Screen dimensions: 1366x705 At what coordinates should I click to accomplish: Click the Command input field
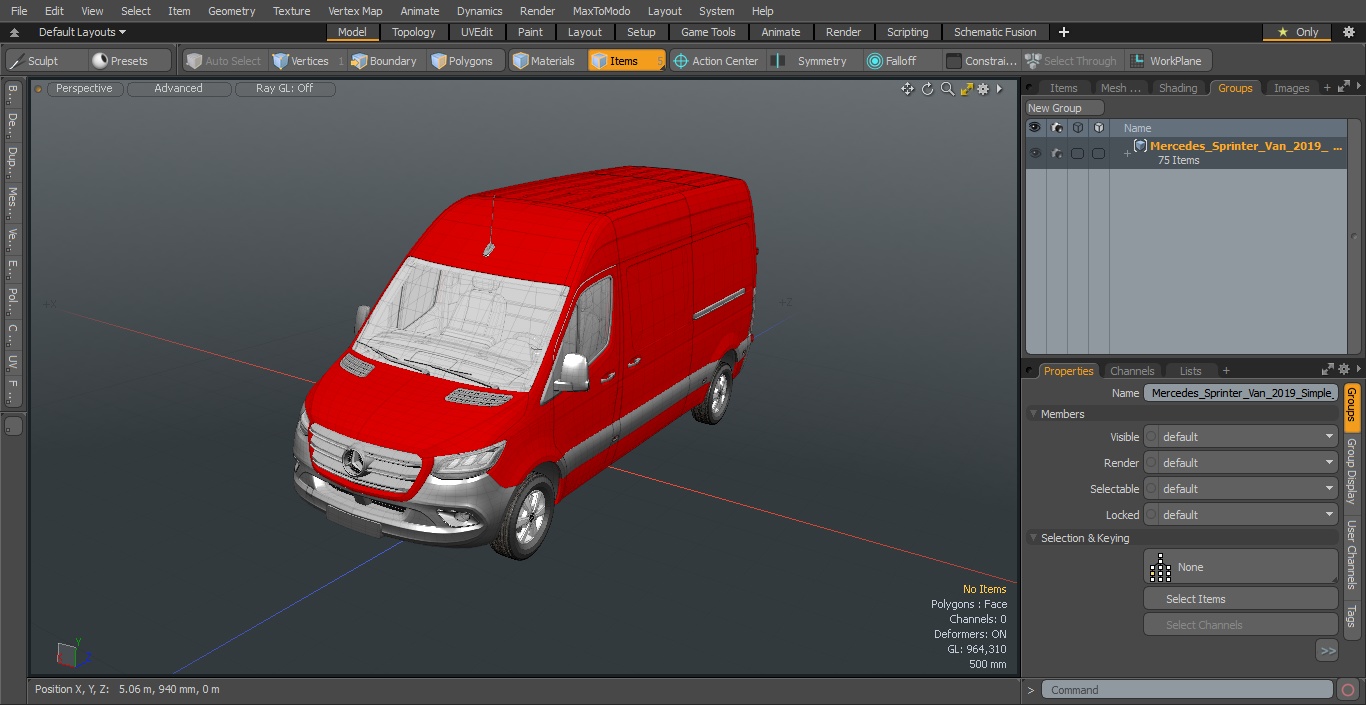[x=1187, y=690]
